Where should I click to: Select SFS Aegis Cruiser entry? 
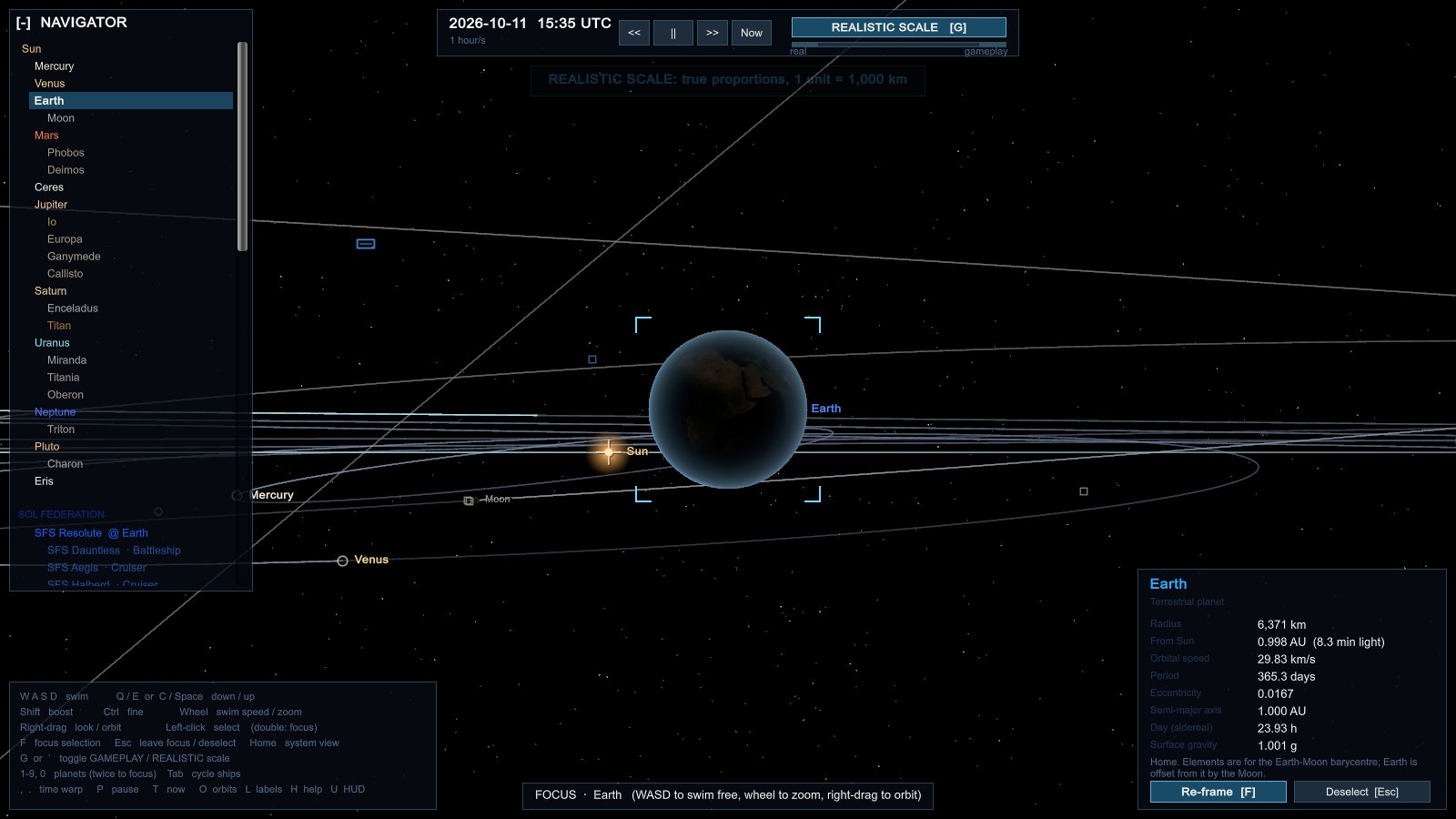coord(96,568)
